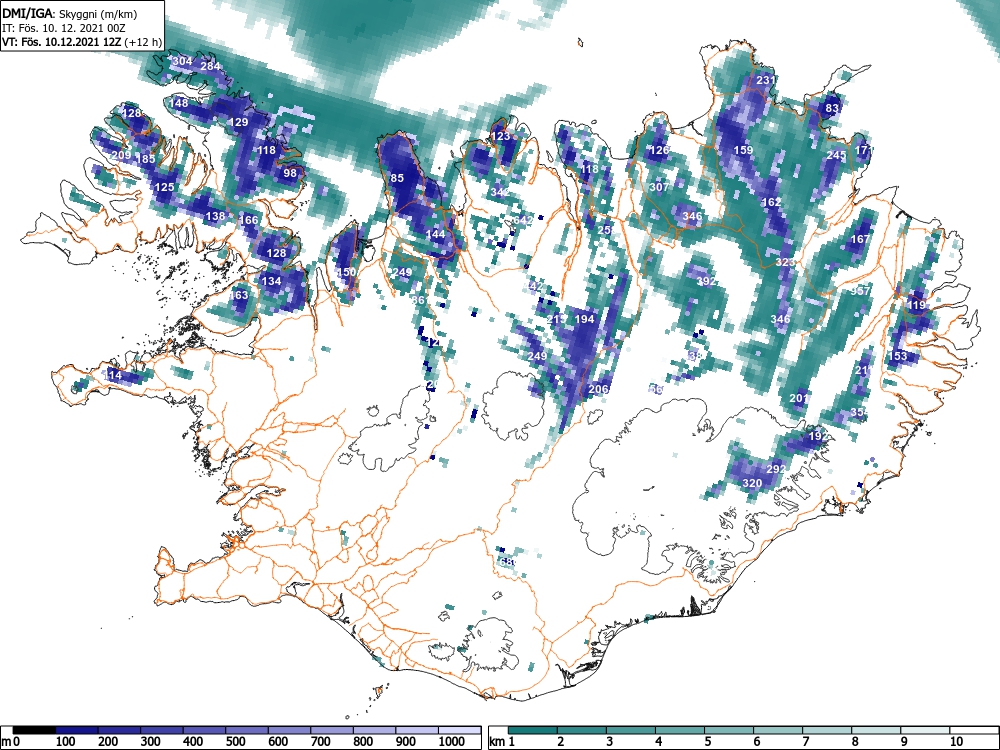
Task: Click the visibility value 153 in the east
Action: pyautogui.click(x=897, y=356)
